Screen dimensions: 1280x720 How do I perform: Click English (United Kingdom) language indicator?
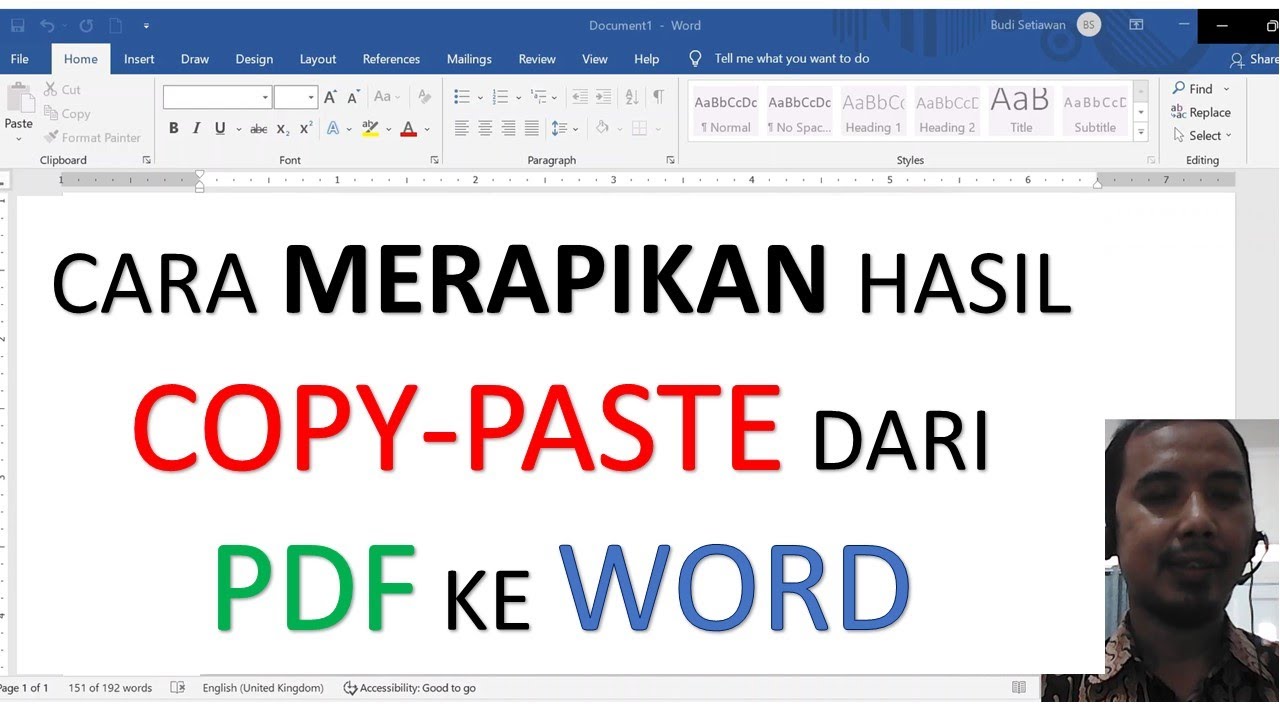[263, 688]
